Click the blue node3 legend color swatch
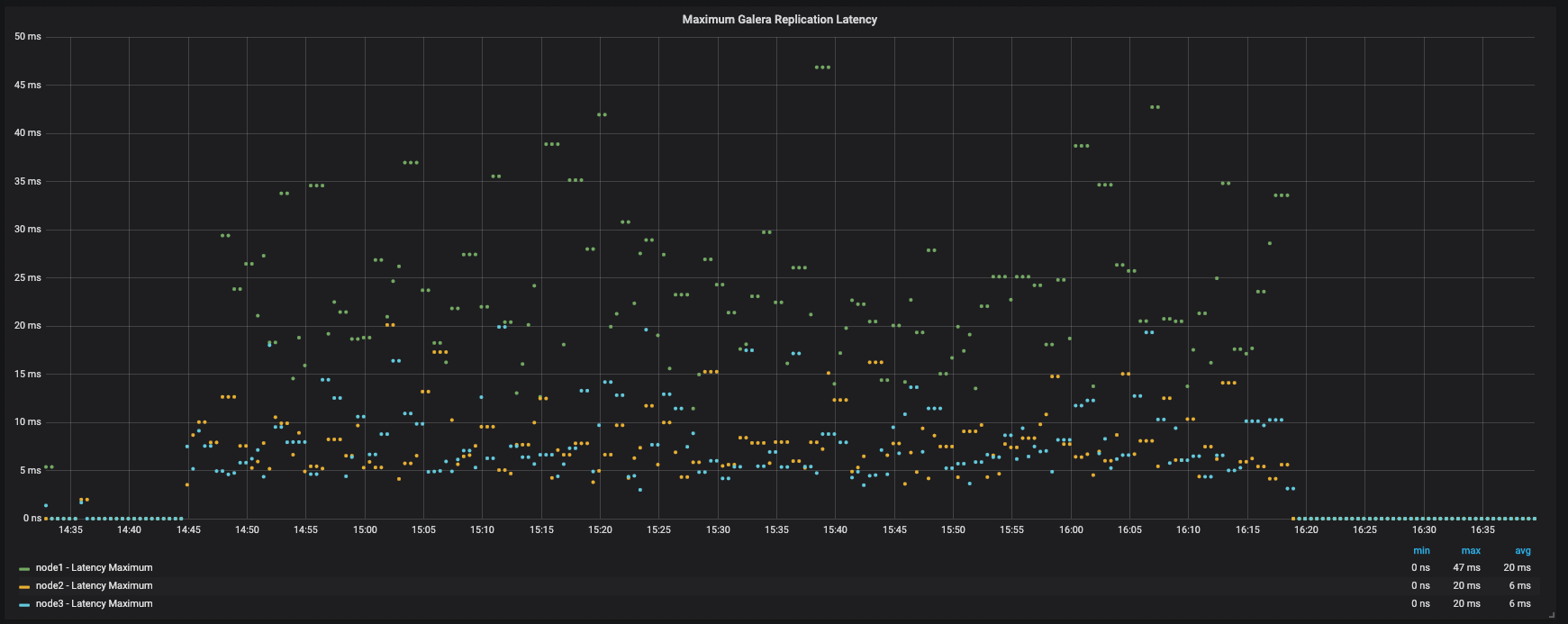This screenshot has width=1568, height=624. pyautogui.click(x=24, y=605)
